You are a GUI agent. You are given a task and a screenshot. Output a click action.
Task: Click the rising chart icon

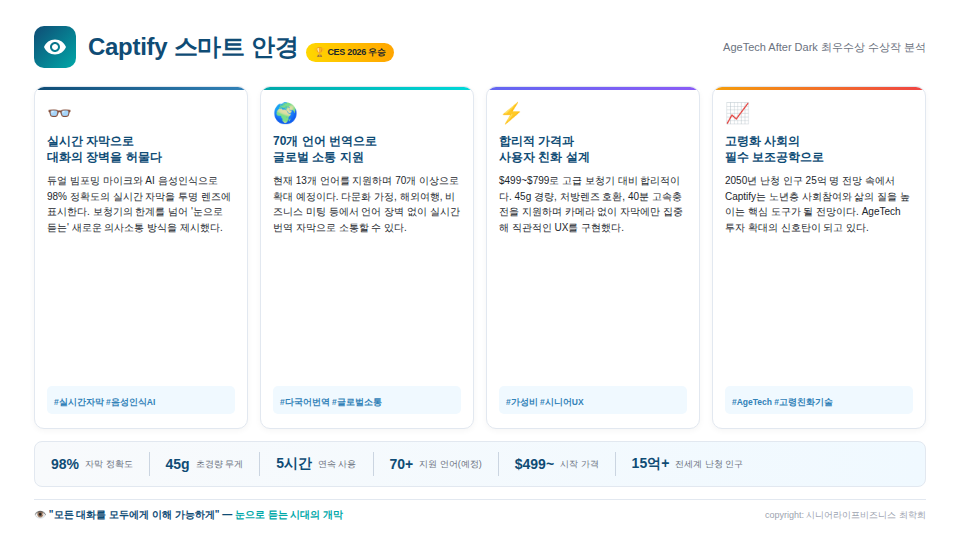(x=737, y=113)
